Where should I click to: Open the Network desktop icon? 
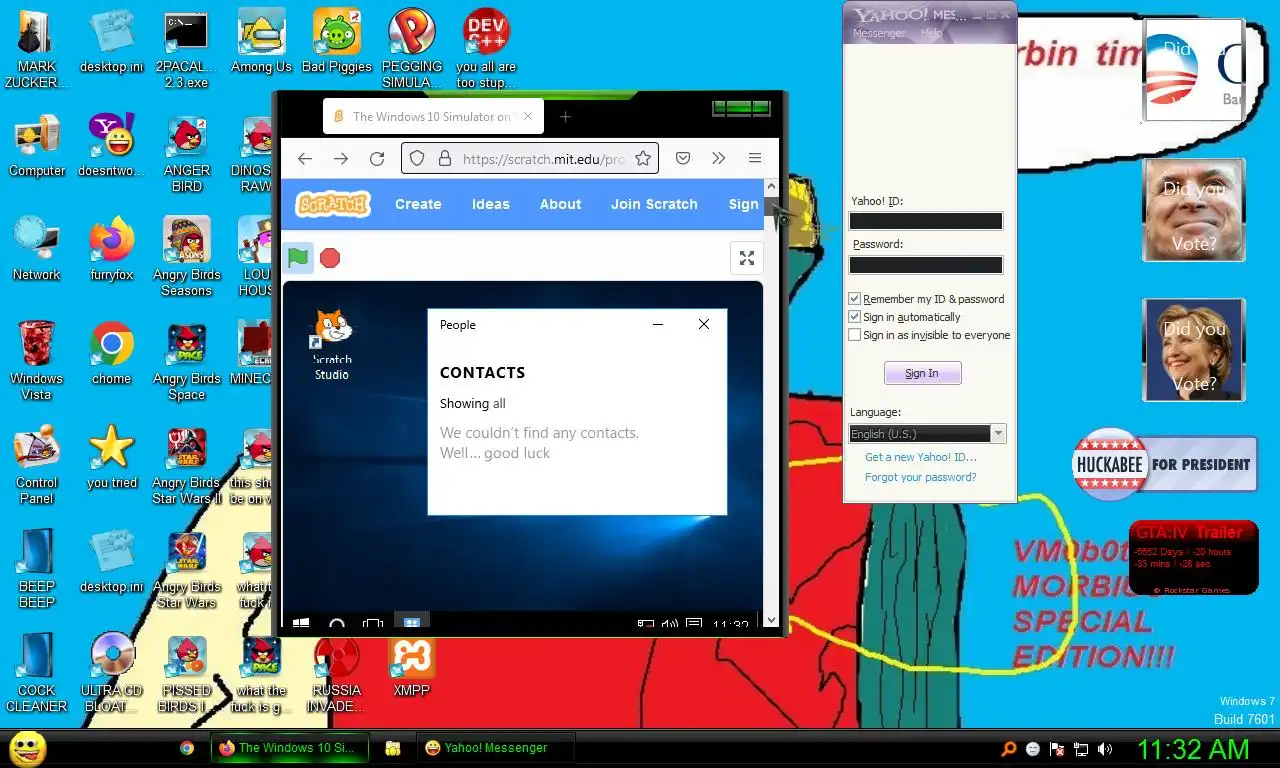pyautogui.click(x=37, y=250)
